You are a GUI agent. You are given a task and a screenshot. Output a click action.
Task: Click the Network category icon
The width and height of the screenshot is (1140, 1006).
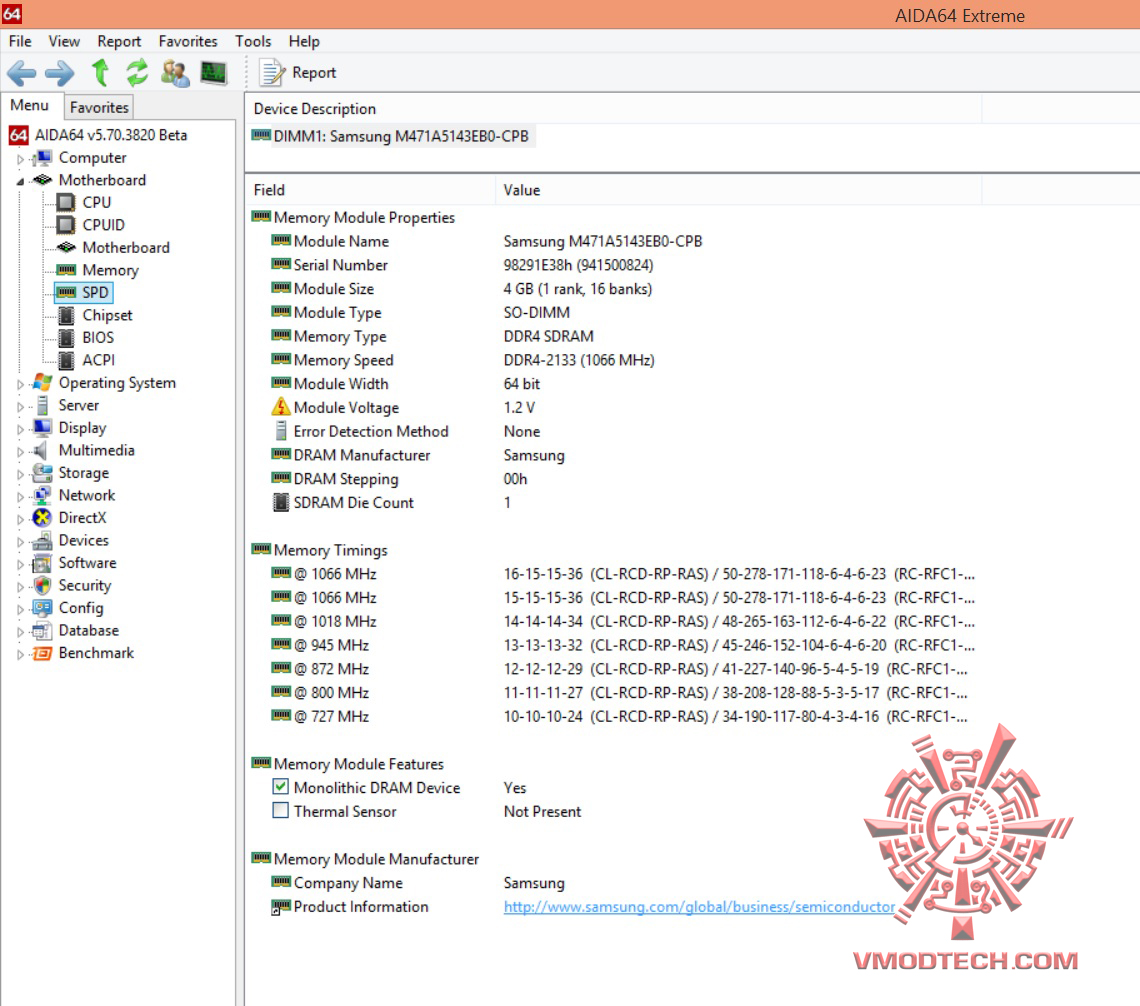(x=42, y=495)
